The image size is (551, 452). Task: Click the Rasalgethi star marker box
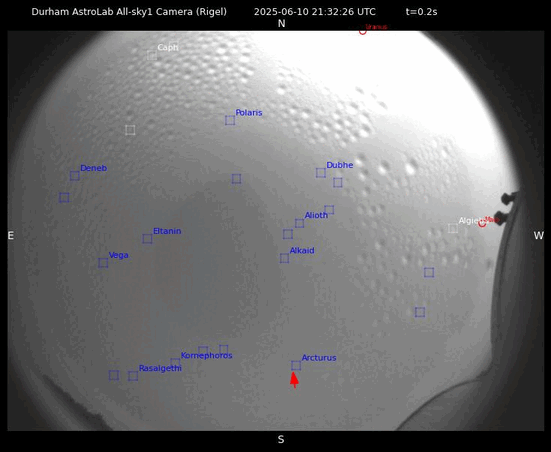[x=133, y=376]
